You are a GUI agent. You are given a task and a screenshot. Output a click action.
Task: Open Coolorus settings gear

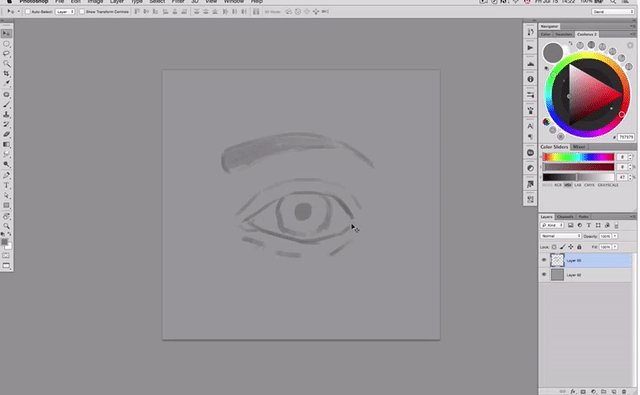click(x=630, y=45)
